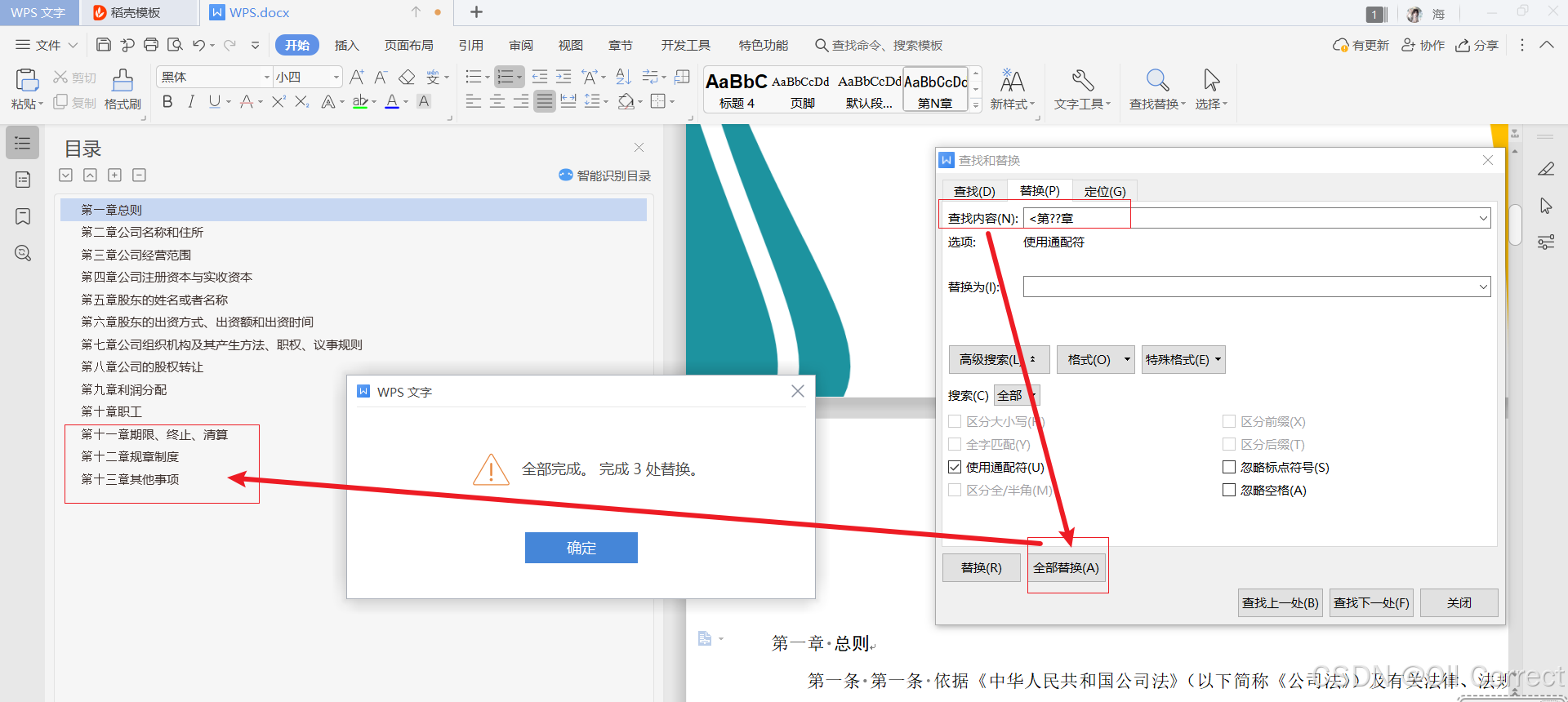This screenshot has height=702, width=1568.
Task: Collapse the 高级搜索(L) options
Action: point(999,359)
